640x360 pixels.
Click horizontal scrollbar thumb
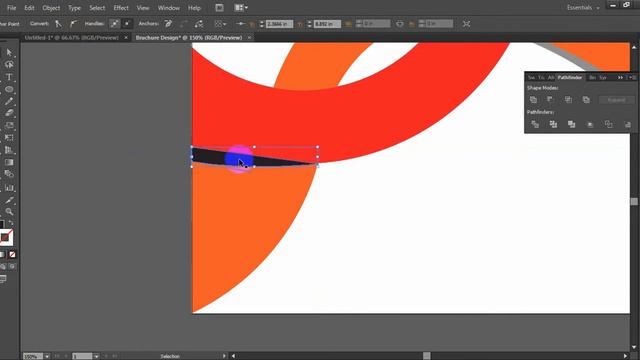(x=427, y=356)
